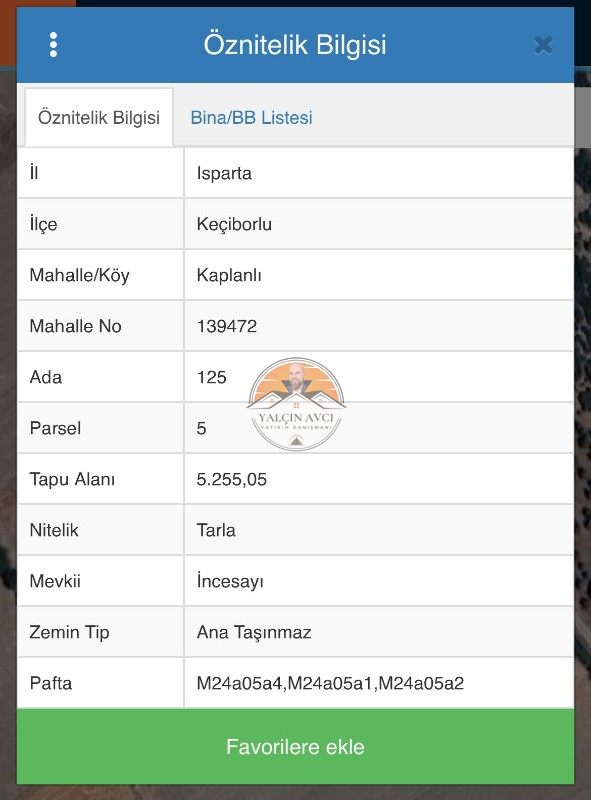The width and height of the screenshot is (591, 800).
Task: Click the Zemin Tip value Ana Taşınmaz
Action: 254,632
